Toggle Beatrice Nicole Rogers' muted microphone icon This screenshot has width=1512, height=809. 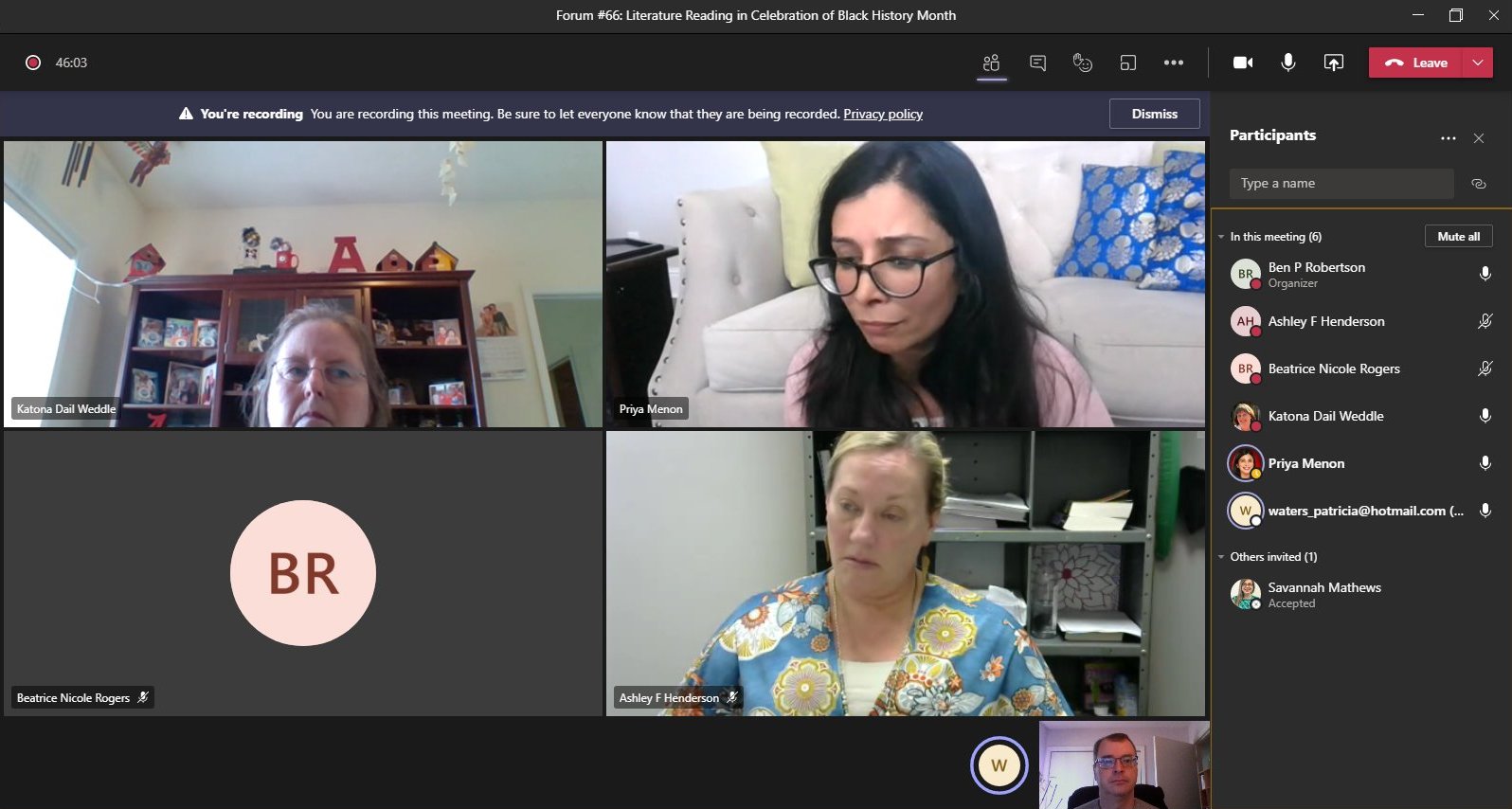(1485, 369)
